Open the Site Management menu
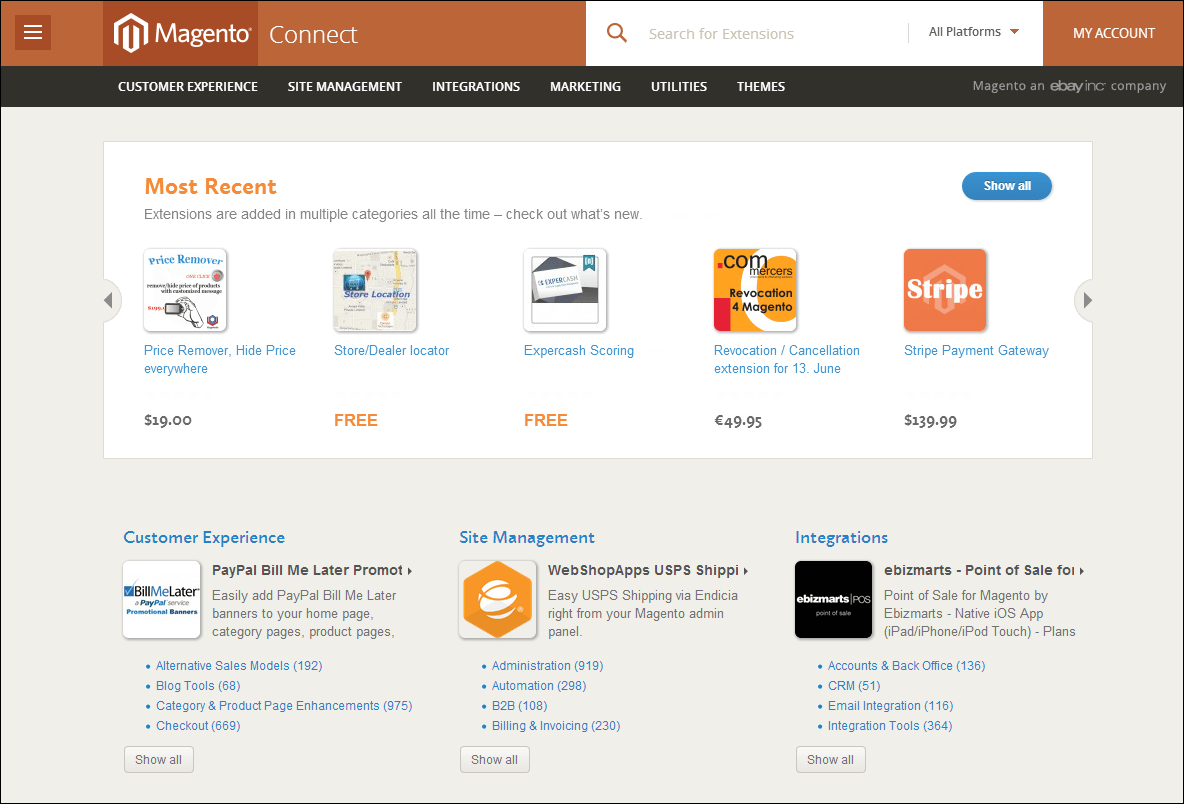 coord(344,87)
